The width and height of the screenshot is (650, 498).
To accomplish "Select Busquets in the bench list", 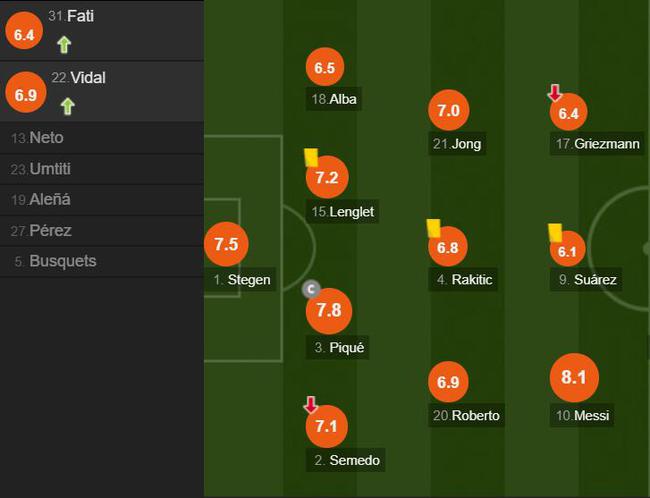I will [x=102, y=261].
